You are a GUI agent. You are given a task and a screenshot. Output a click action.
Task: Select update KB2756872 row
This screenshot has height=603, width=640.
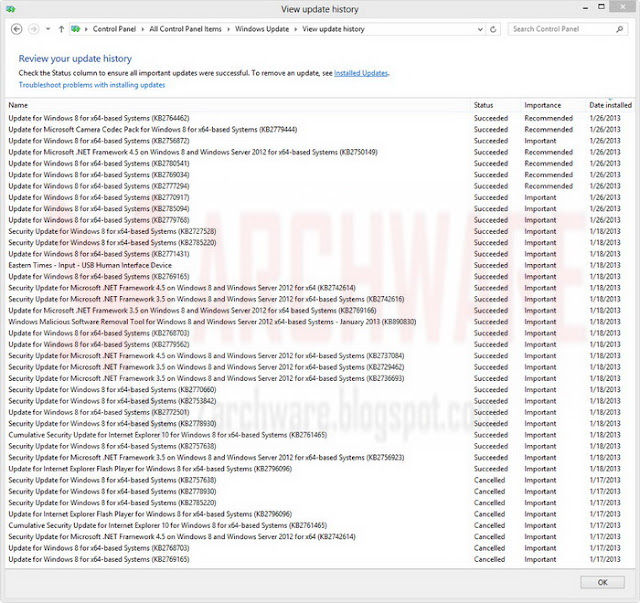(x=320, y=141)
